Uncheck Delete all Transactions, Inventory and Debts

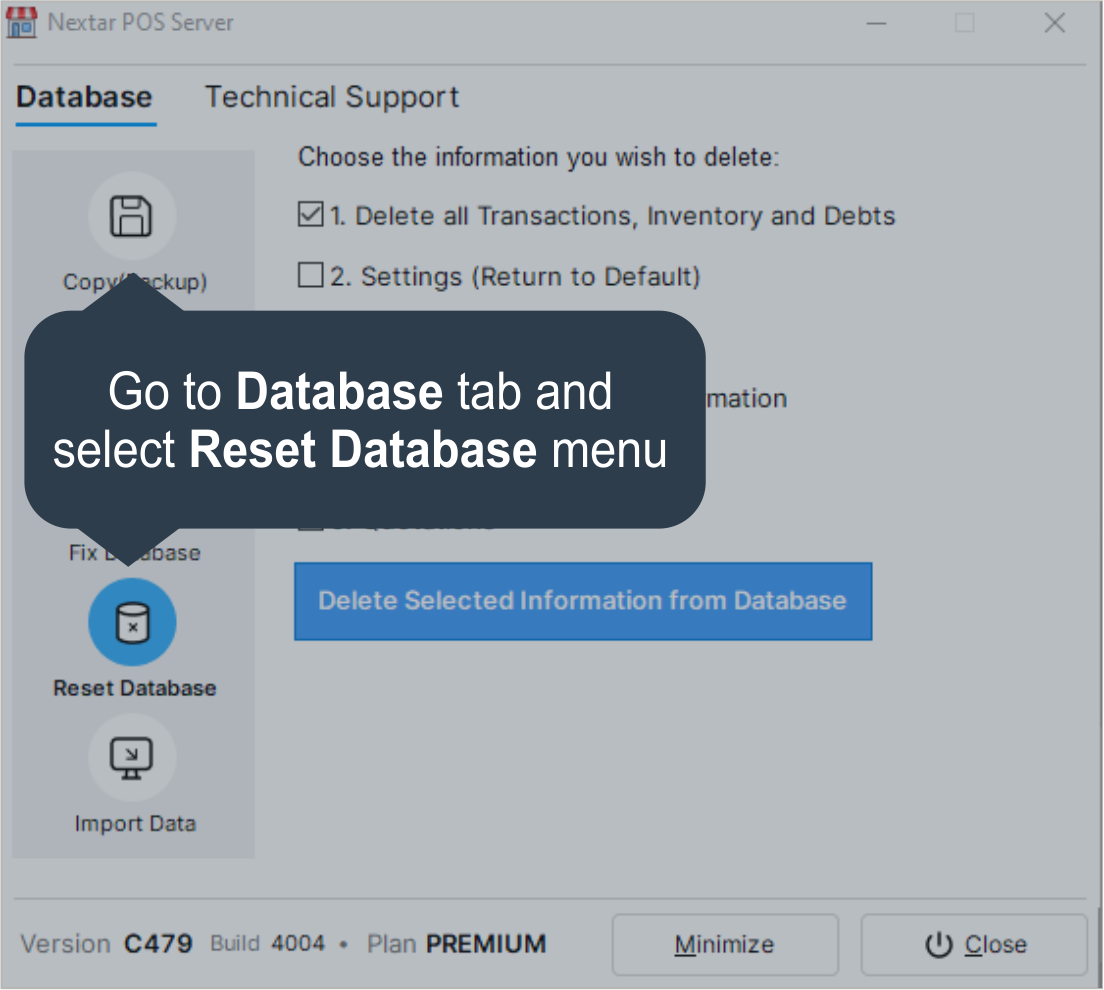pos(311,215)
